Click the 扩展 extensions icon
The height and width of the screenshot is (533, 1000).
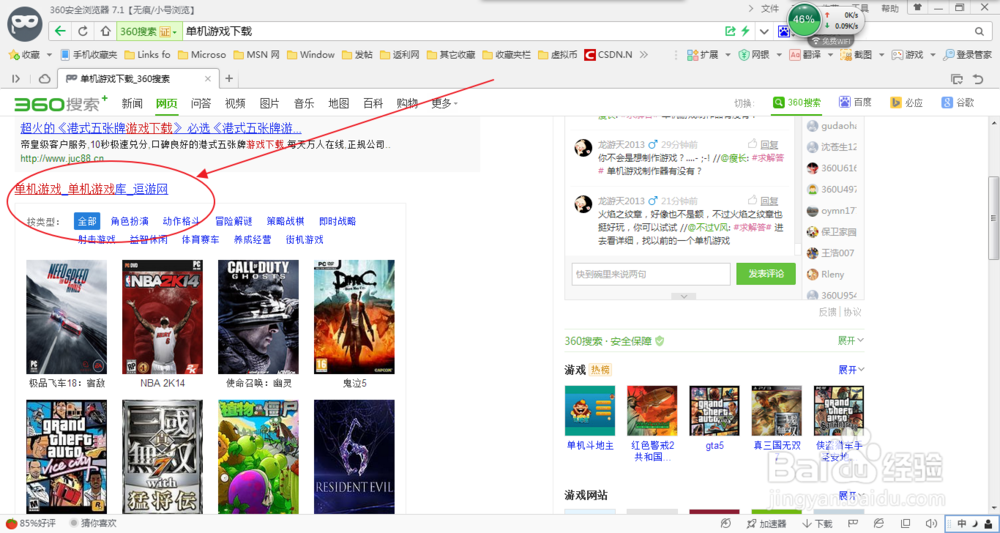click(693, 55)
